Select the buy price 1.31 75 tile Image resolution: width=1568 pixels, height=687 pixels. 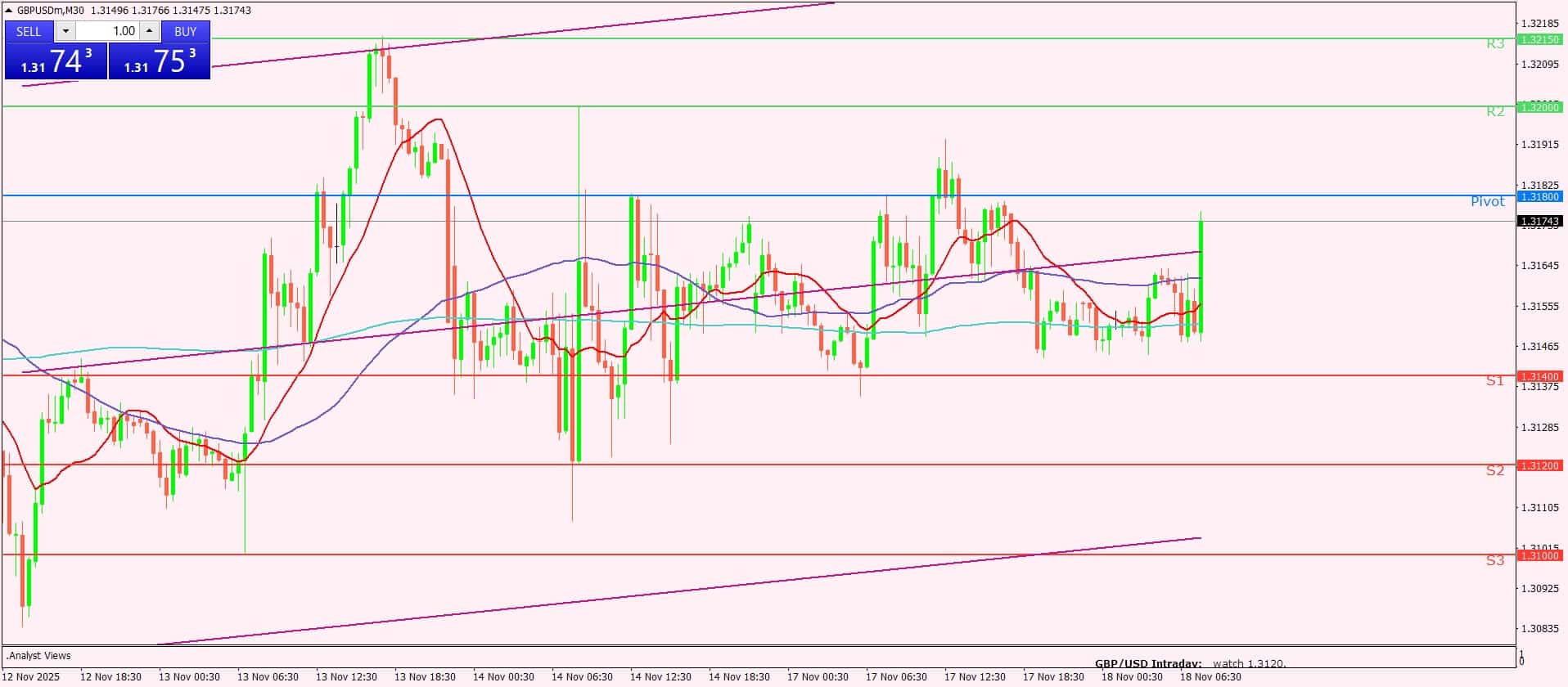(x=160, y=61)
